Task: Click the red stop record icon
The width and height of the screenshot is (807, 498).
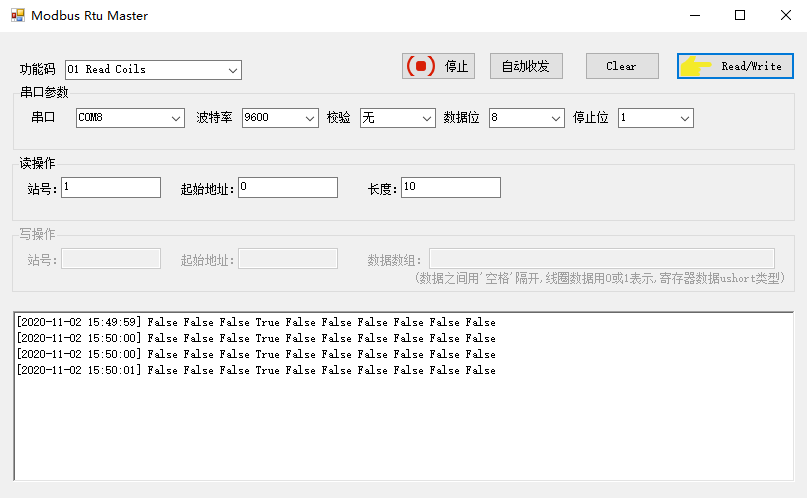Action: (421, 66)
